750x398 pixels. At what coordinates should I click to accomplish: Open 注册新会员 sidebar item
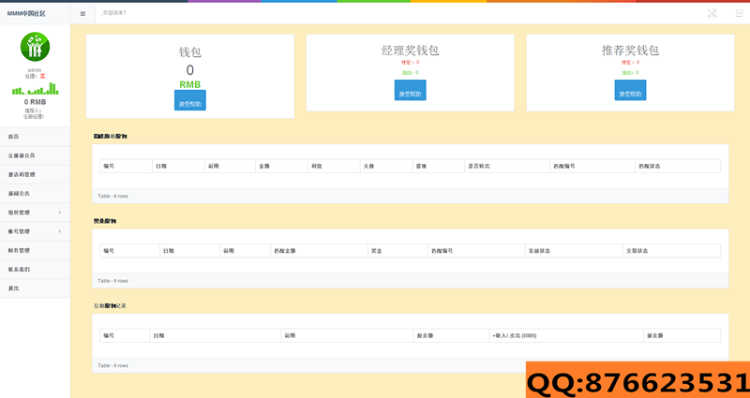pos(35,156)
